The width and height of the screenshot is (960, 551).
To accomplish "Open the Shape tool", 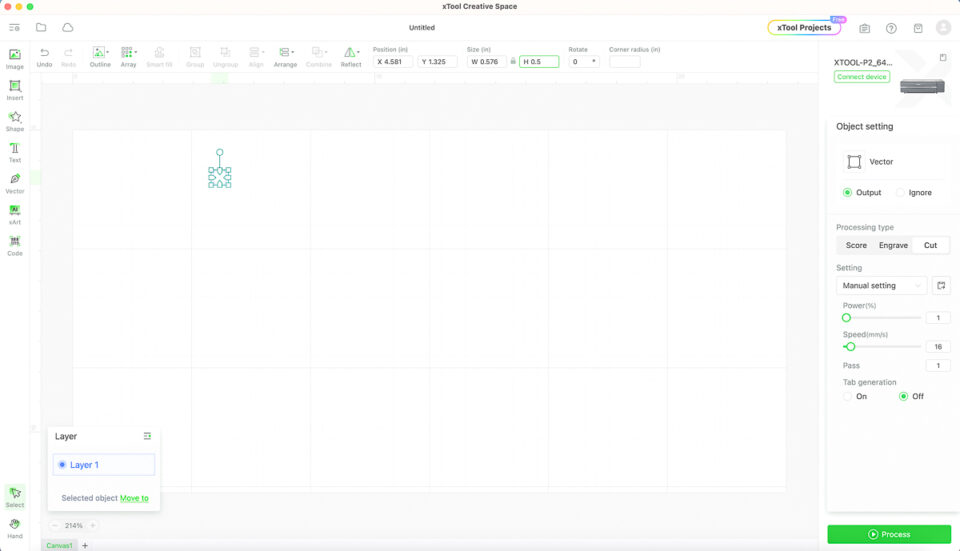I will pos(14,120).
